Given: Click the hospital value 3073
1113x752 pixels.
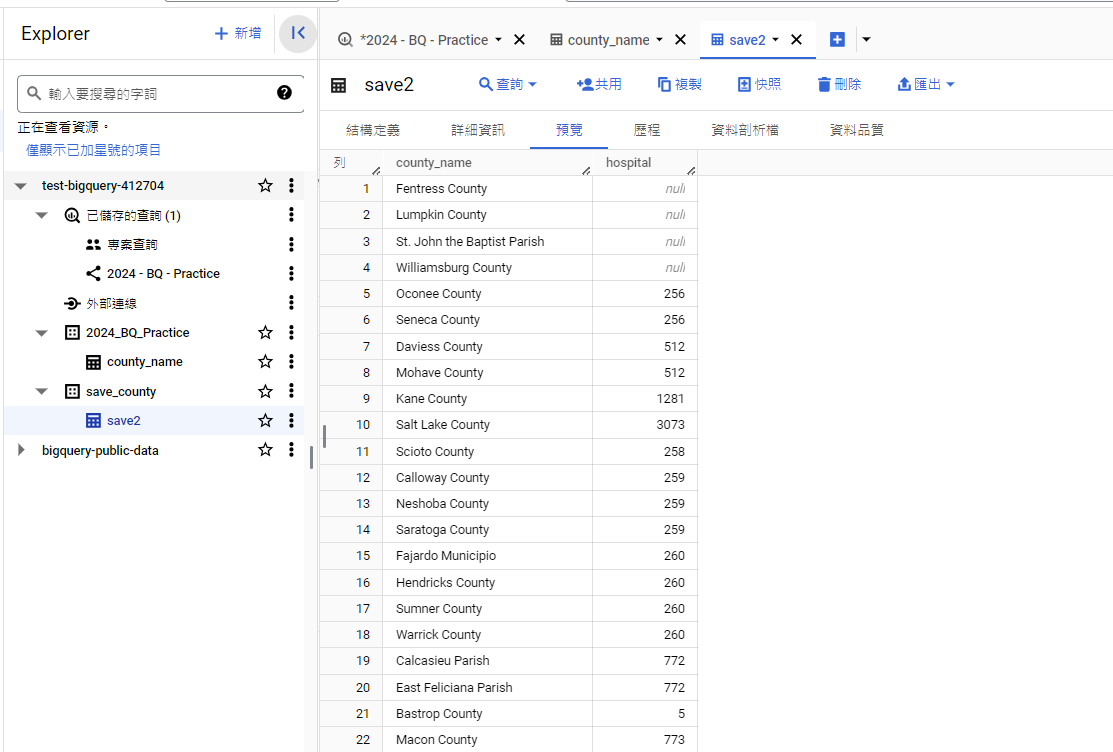Looking at the screenshot, I should tap(670, 425).
